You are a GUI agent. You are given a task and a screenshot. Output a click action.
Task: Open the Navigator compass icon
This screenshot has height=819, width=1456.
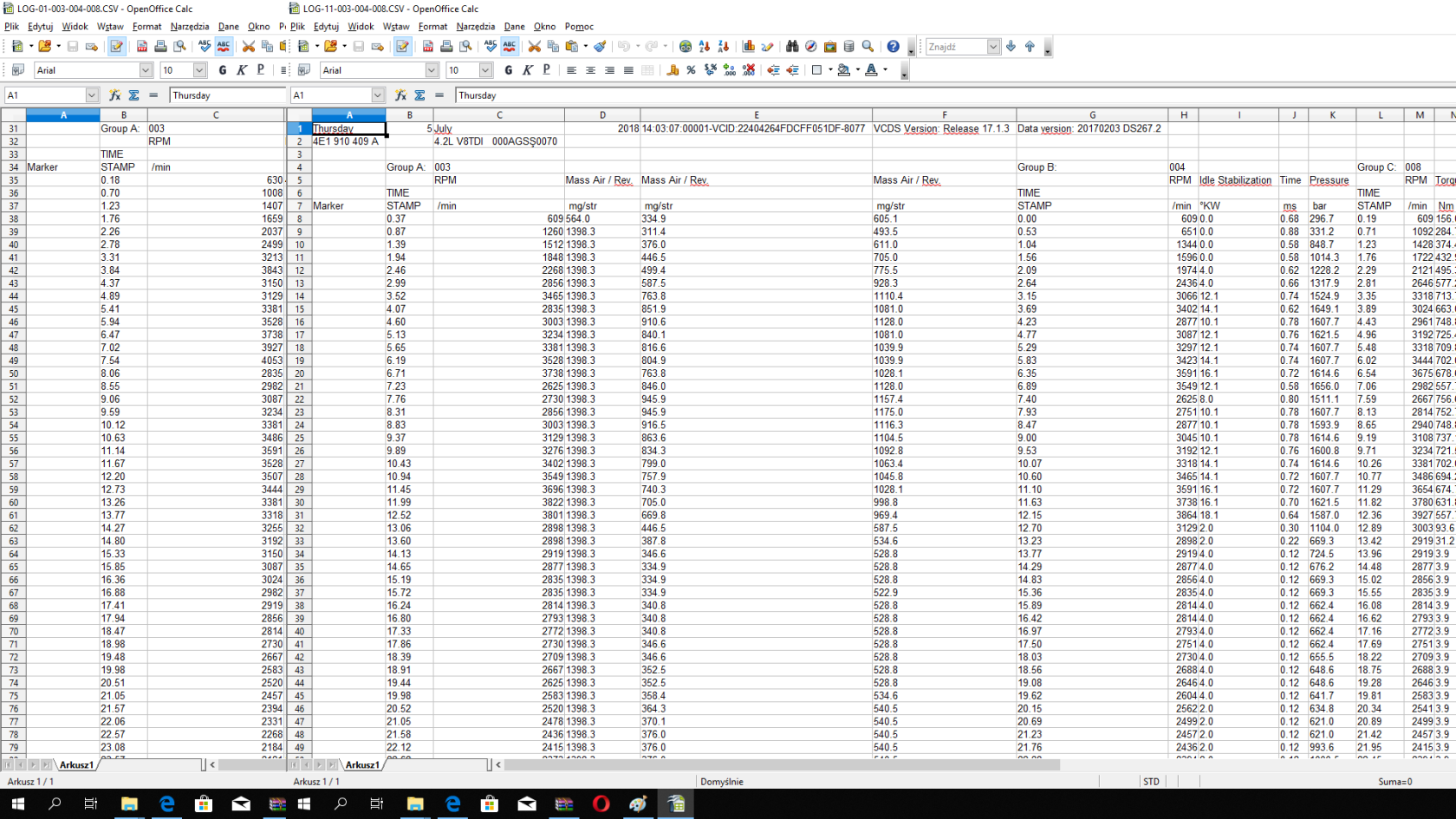click(811, 47)
